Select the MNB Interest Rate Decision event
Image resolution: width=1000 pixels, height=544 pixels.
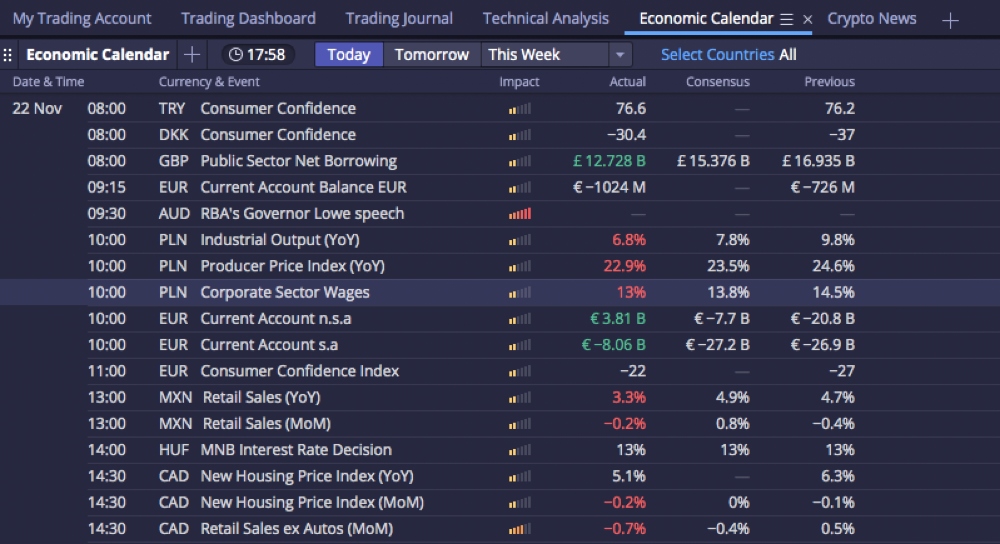point(296,450)
